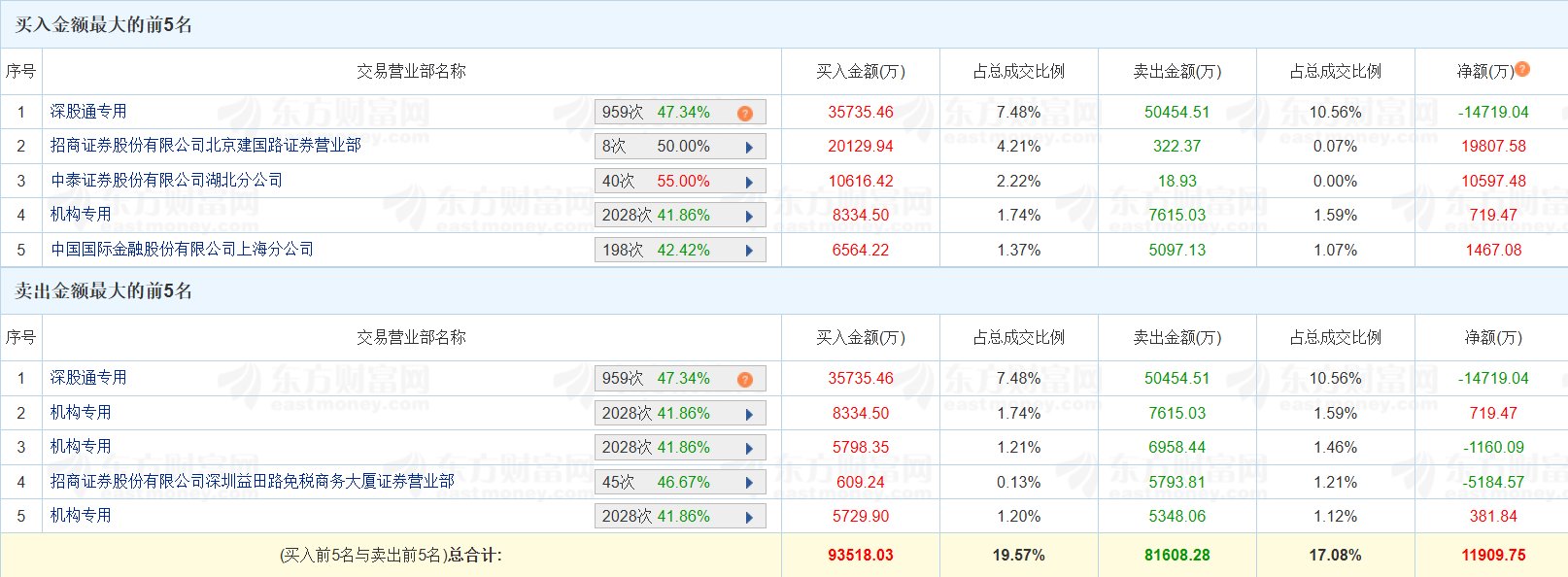
Task: Open 招商证券深圳益田路免税商务大厦证券营业部 link
Action: coord(252,482)
